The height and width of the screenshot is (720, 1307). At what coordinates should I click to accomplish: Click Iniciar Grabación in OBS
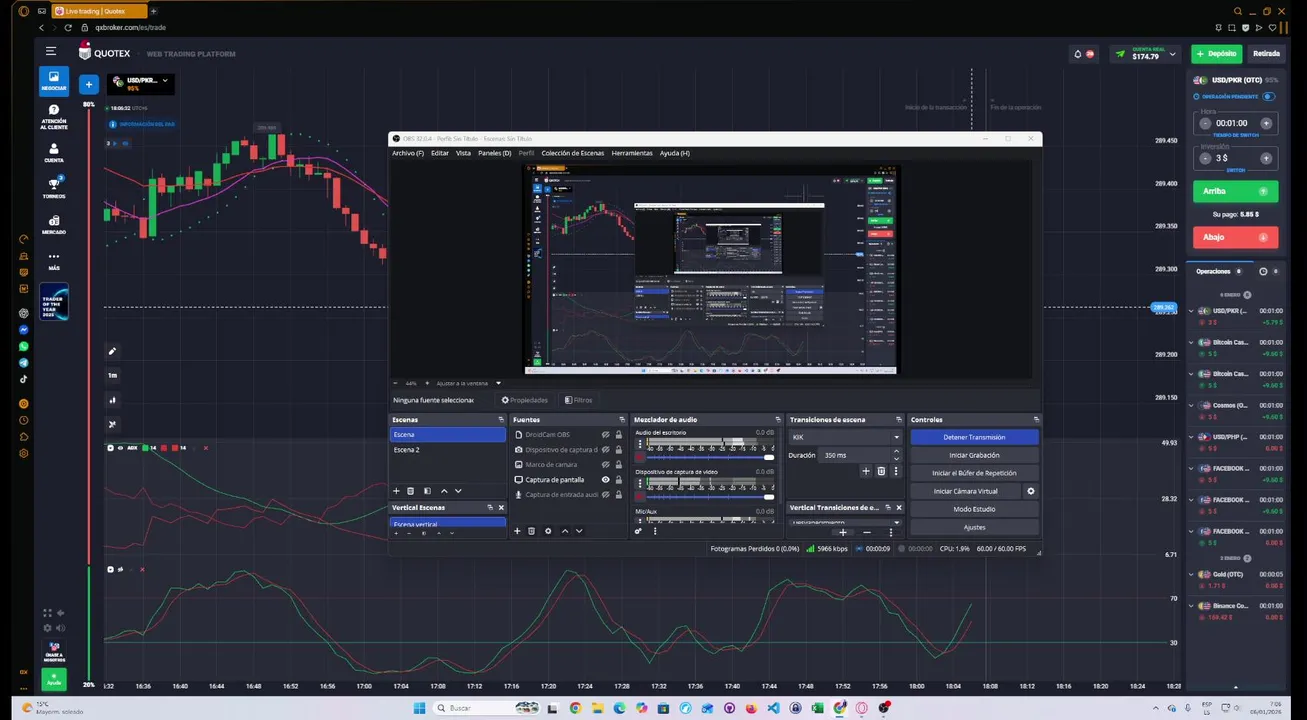click(974, 455)
